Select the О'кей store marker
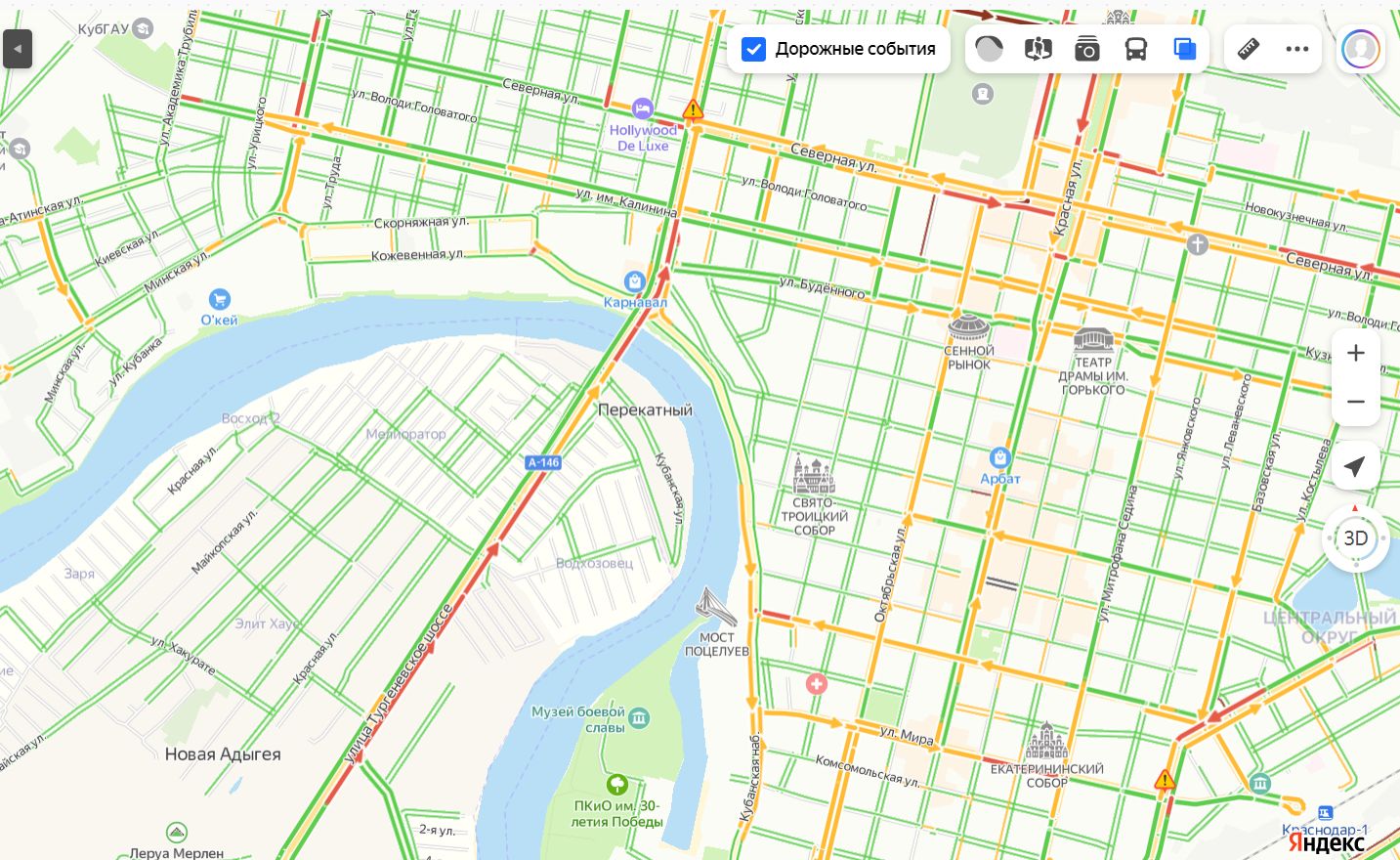1400x860 pixels. [220, 300]
